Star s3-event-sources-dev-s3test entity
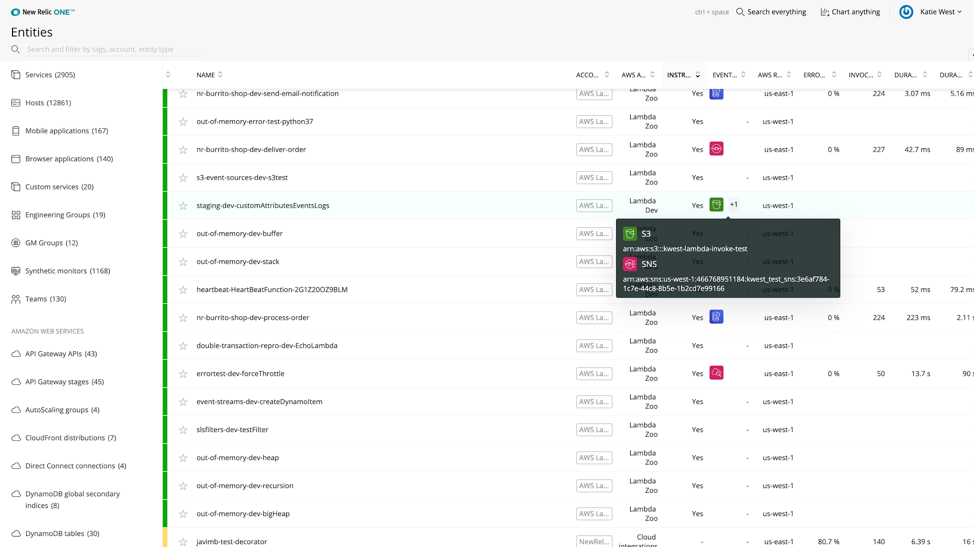Viewport: 974px width, 547px height. [x=183, y=178]
